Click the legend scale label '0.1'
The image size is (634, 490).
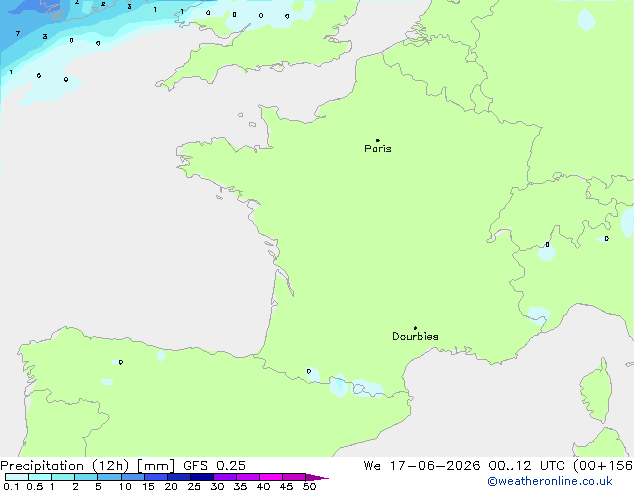(11, 486)
